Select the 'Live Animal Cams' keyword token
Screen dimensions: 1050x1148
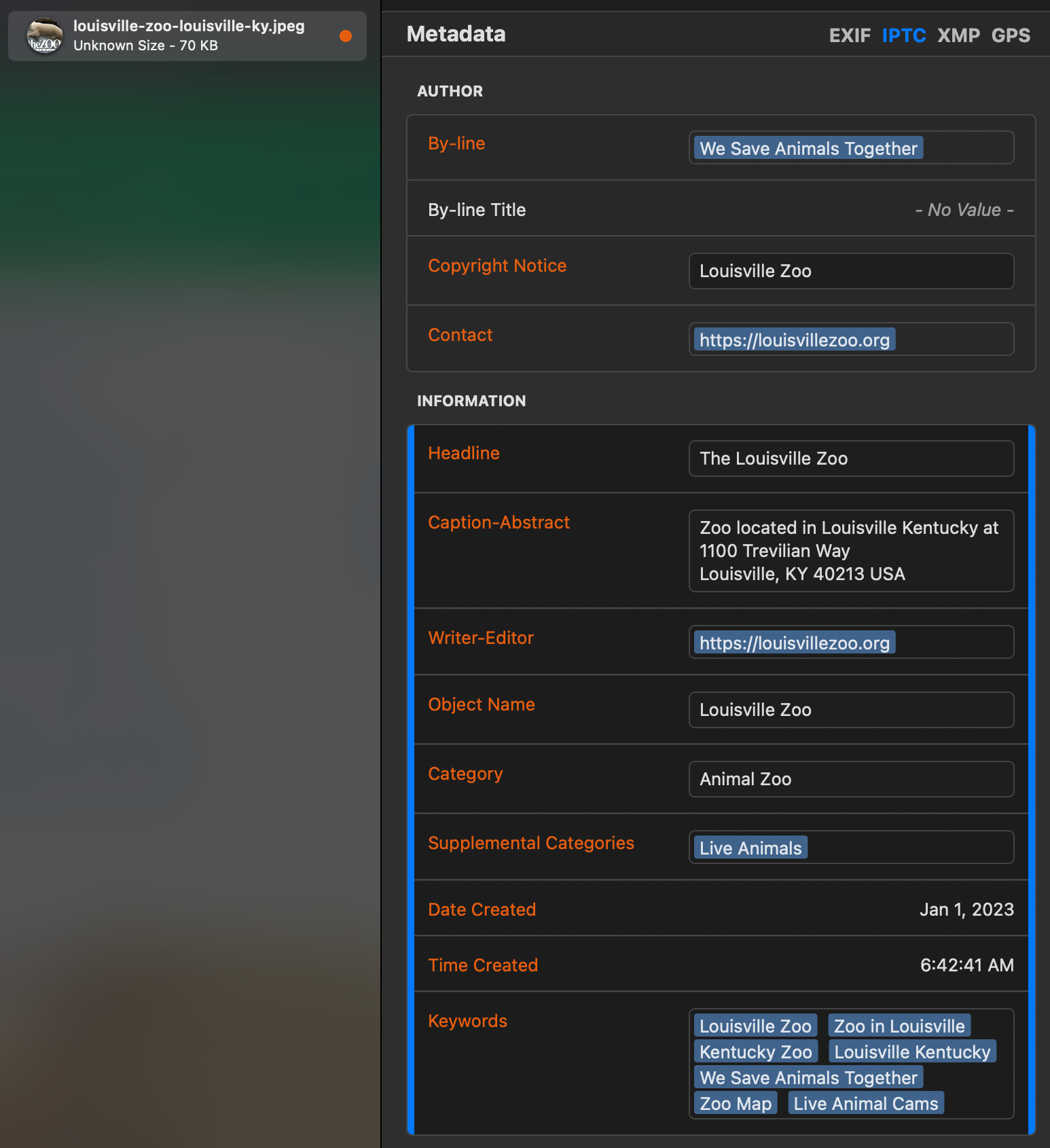pos(866,1103)
